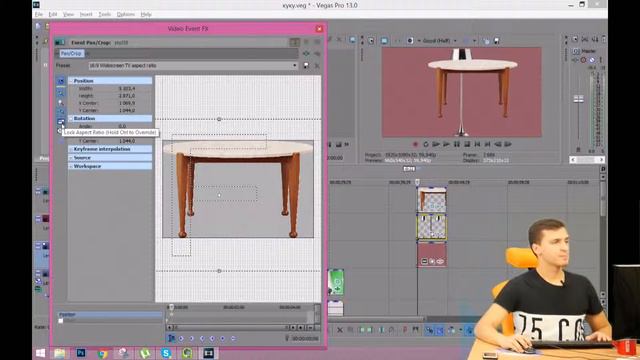Go to Next Keyframe button
Image resolution: width=640 pixels, height=360 pixels.
point(202,338)
